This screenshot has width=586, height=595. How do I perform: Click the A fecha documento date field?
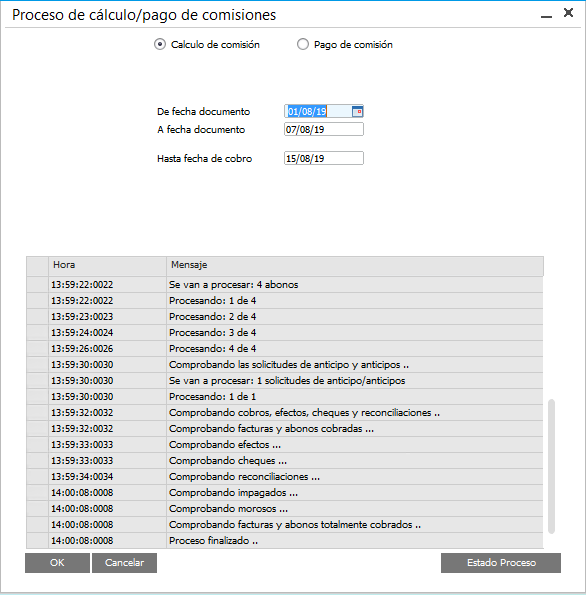tap(324, 129)
